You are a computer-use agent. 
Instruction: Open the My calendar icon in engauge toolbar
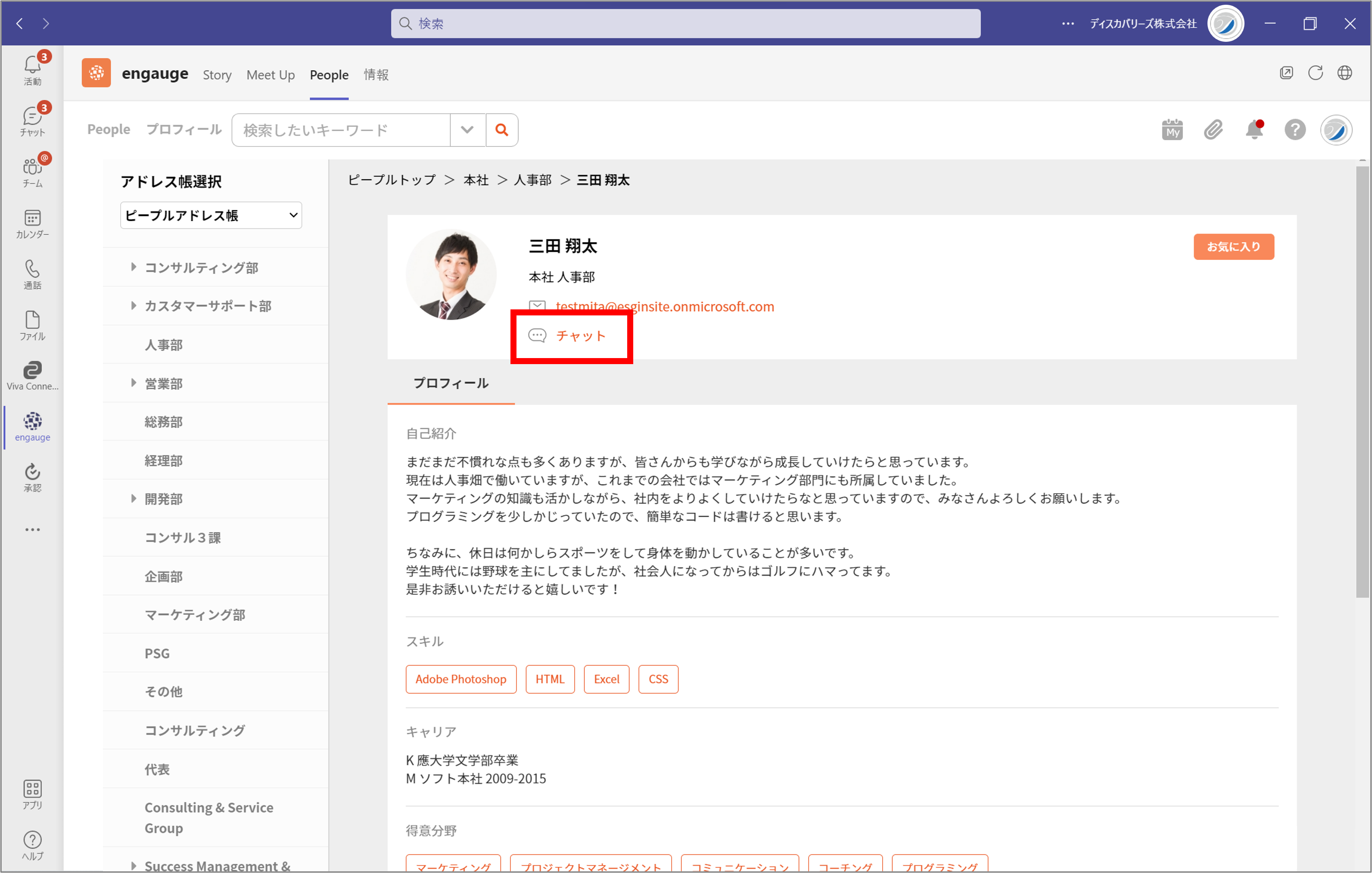click(x=1173, y=129)
